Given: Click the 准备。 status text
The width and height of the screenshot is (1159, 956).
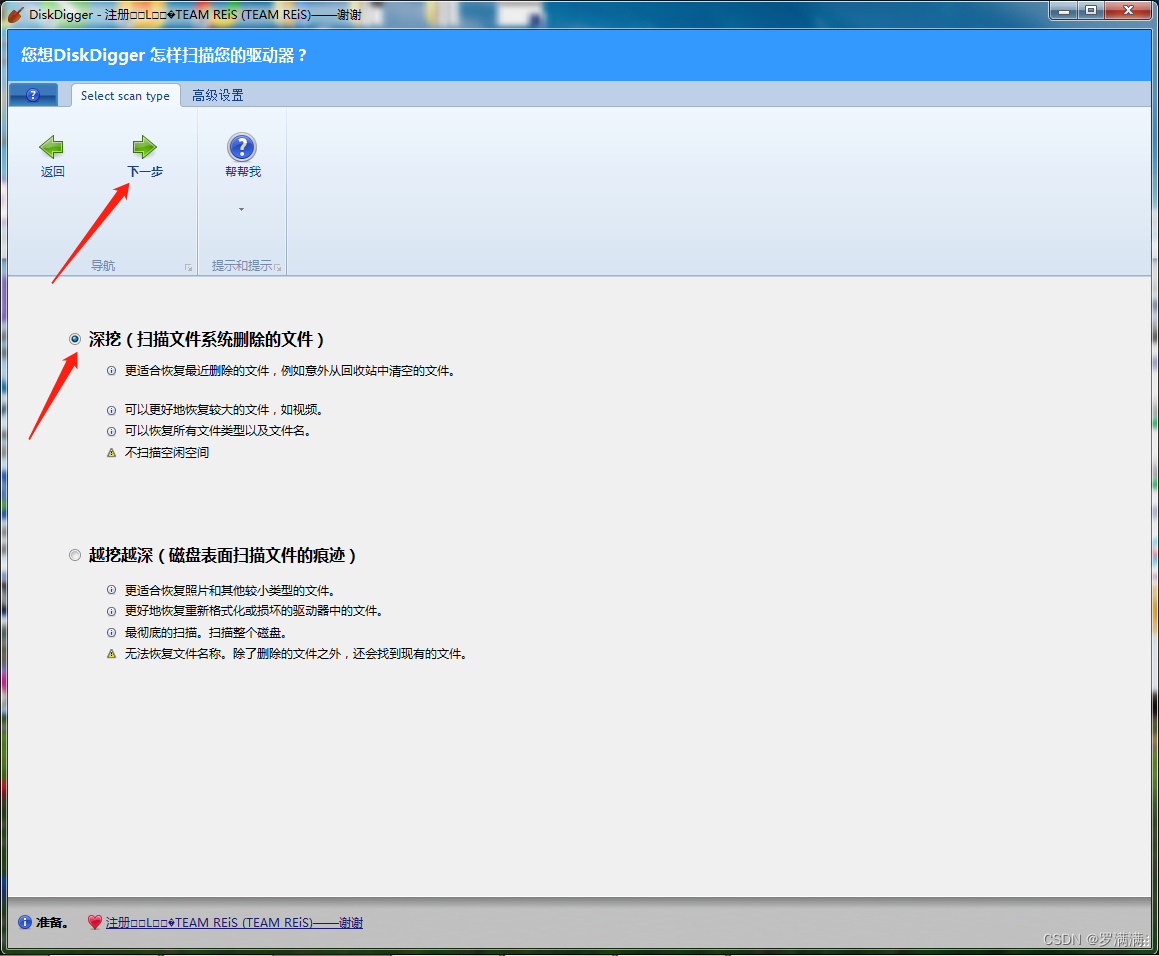Looking at the screenshot, I should (52, 922).
